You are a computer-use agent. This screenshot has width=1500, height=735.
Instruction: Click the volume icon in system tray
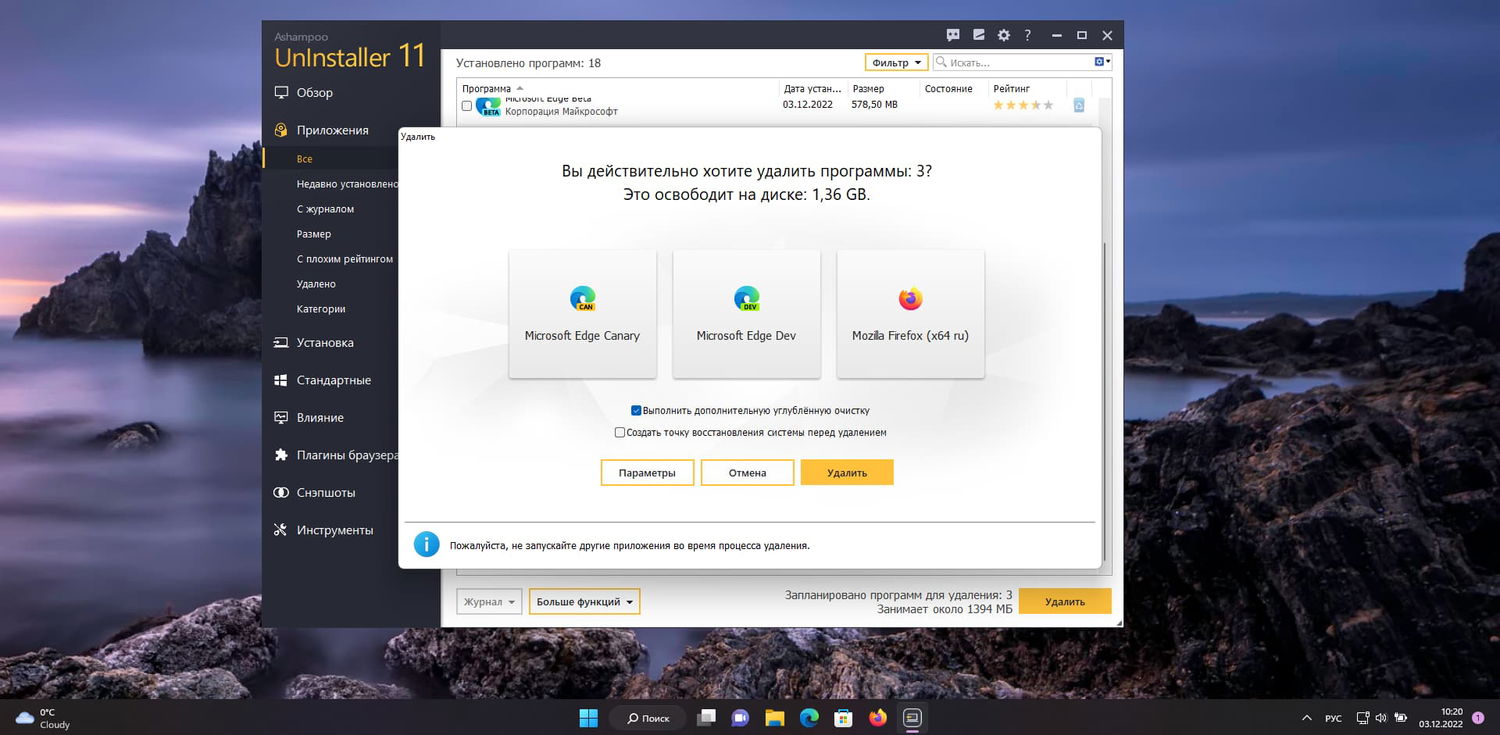(1381, 718)
